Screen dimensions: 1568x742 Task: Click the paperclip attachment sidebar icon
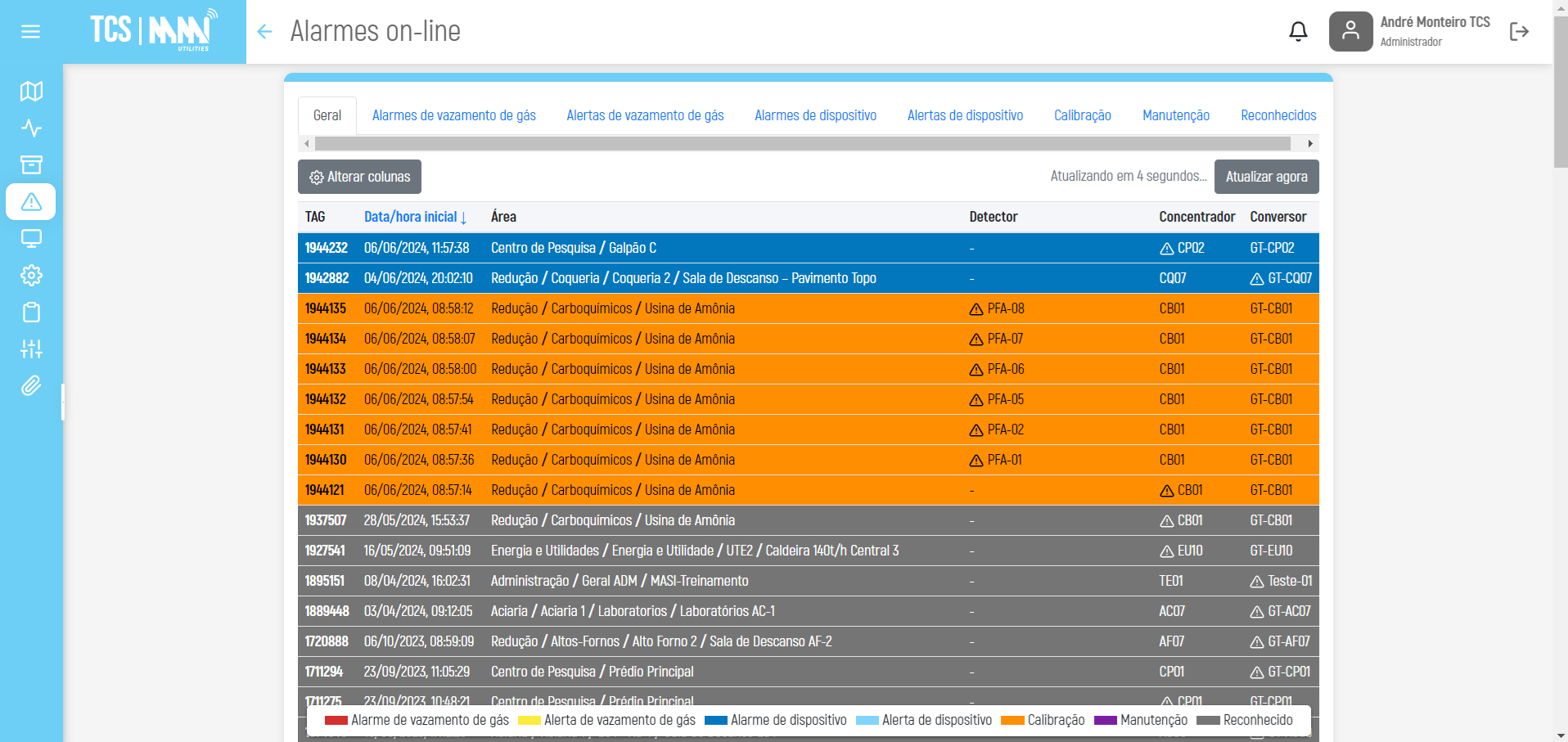(31, 385)
